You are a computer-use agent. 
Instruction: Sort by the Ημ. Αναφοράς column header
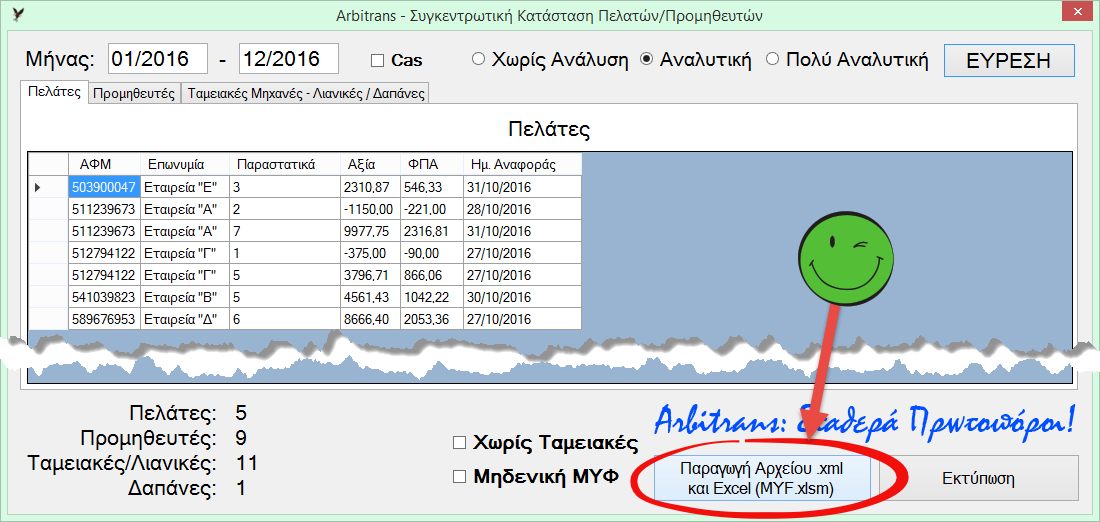[x=522, y=165]
